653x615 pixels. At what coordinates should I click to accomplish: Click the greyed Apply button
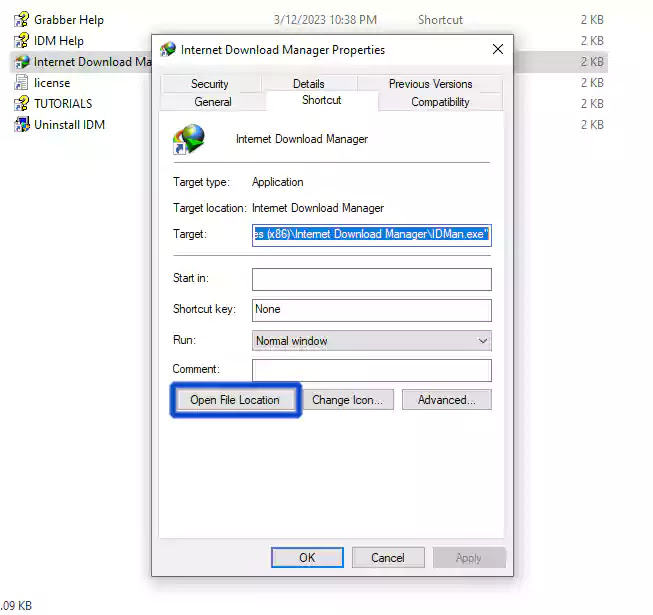[x=469, y=558]
